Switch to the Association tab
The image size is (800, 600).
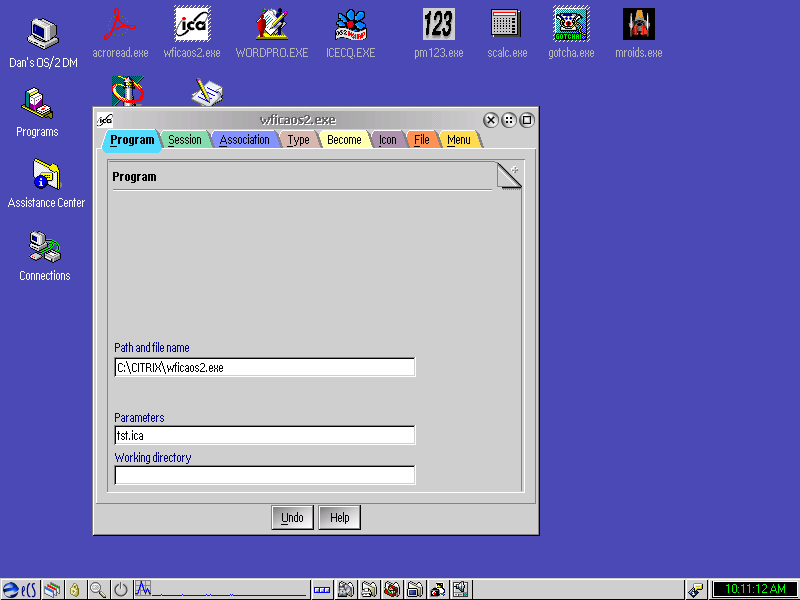(x=244, y=140)
